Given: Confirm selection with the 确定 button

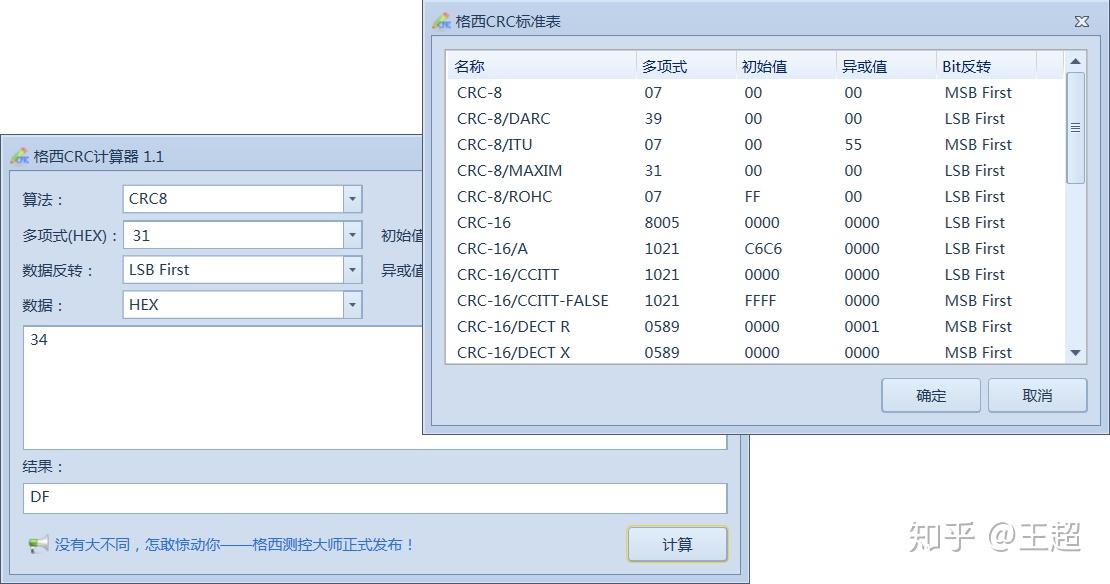Looking at the screenshot, I should 930,394.
